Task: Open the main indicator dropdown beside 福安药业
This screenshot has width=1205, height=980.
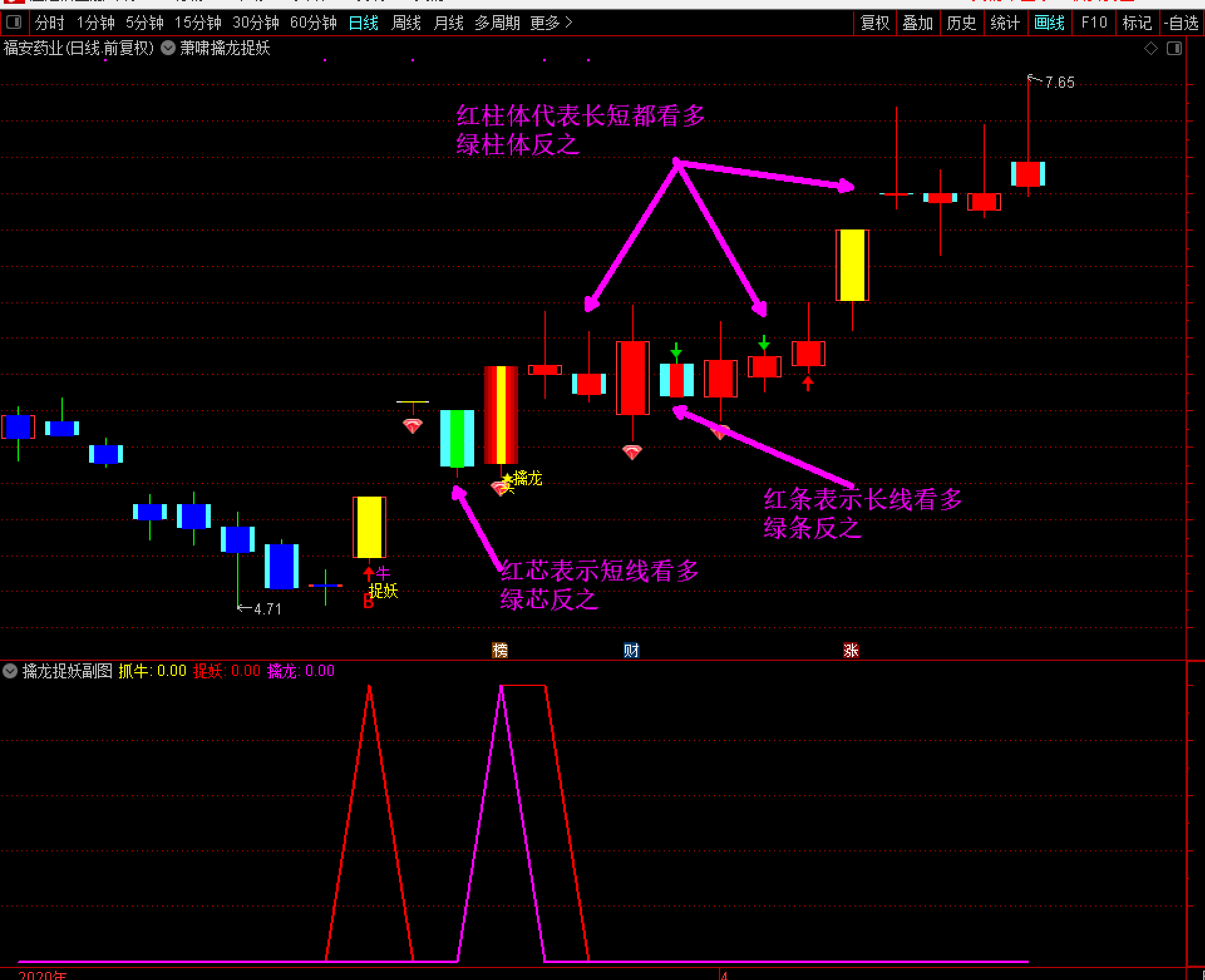Action: click(x=168, y=48)
